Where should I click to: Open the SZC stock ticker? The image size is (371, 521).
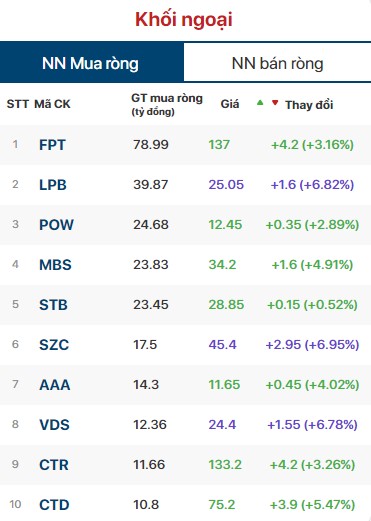tap(54, 345)
